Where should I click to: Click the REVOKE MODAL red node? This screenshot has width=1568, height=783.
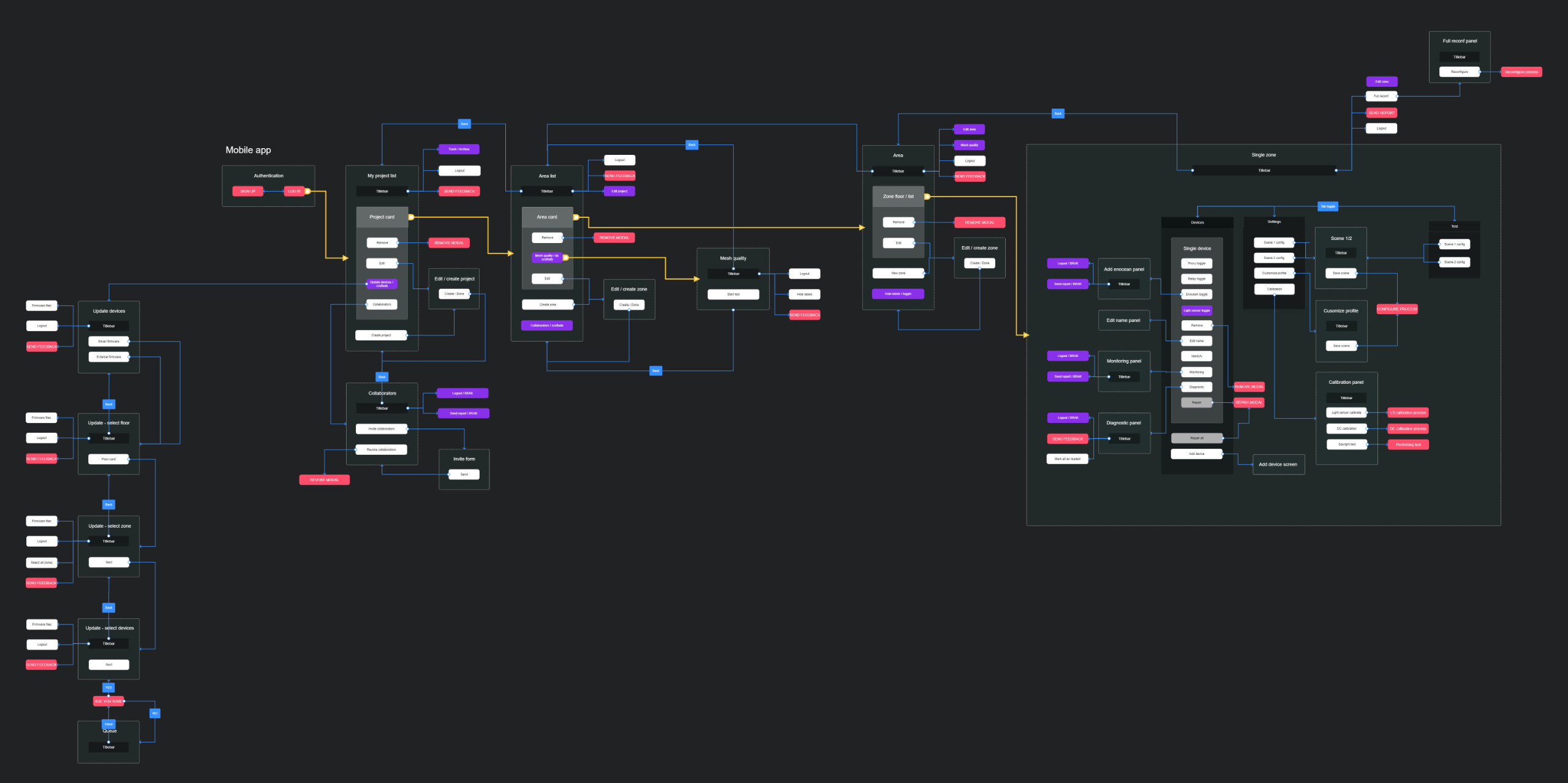[325, 480]
